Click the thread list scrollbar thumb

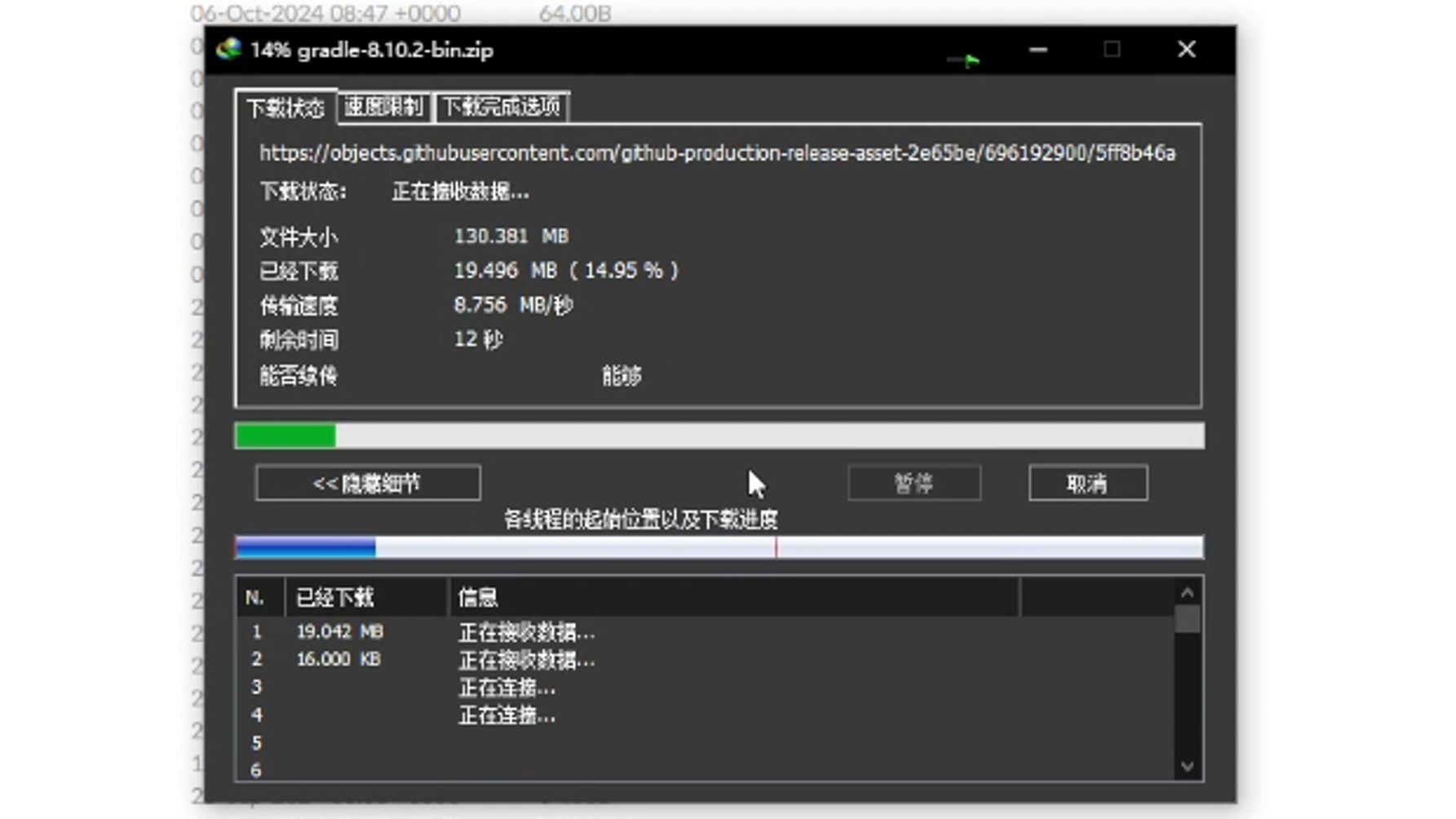pyautogui.click(x=1188, y=619)
